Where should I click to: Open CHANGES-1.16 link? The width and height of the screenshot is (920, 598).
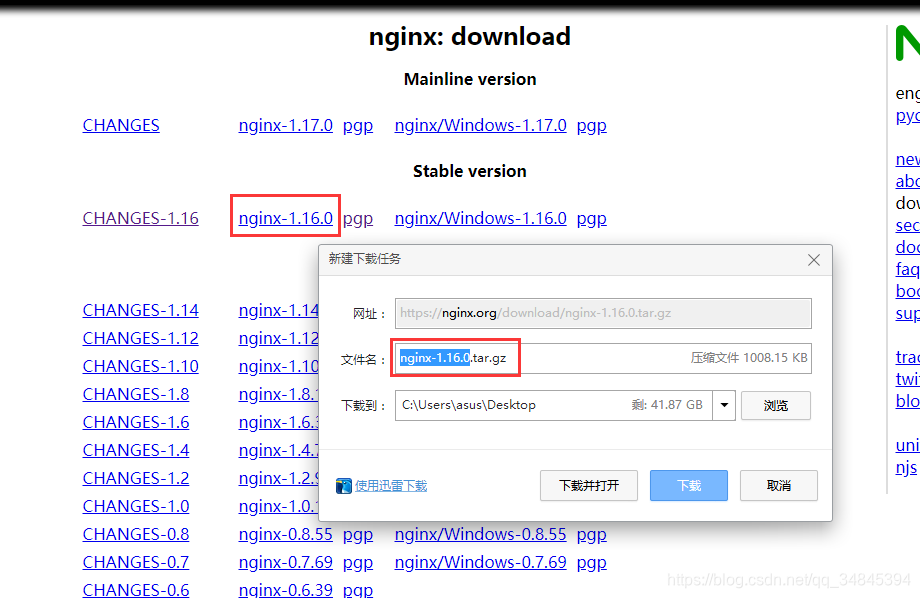tap(140, 218)
